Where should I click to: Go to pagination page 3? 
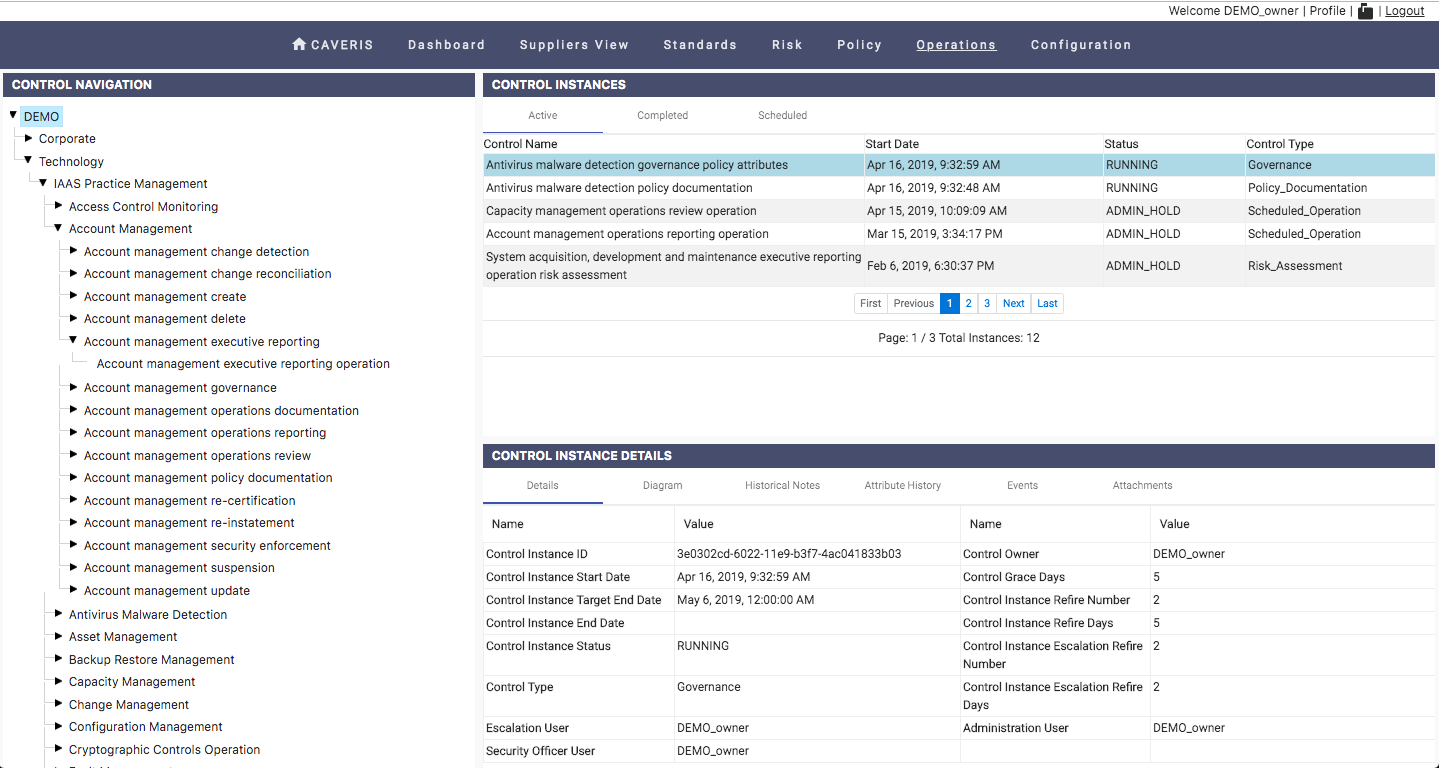(987, 303)
